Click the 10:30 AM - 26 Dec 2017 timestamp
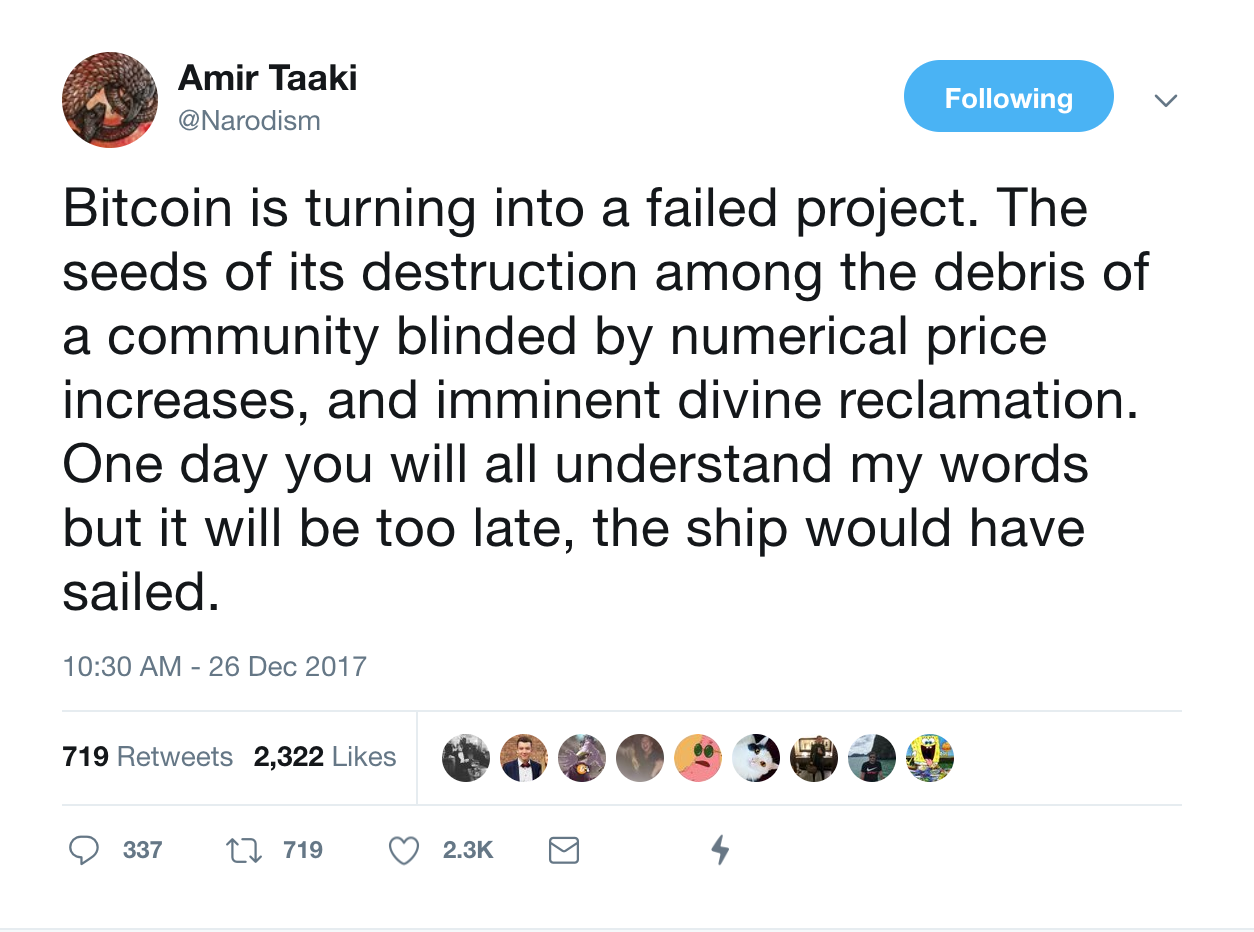This screenshot has height=932, width=1254. pos(214,666)
